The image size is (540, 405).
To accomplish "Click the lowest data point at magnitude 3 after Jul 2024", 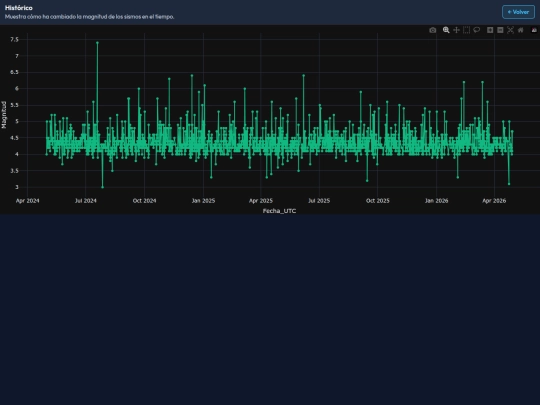I will [102, 187].
